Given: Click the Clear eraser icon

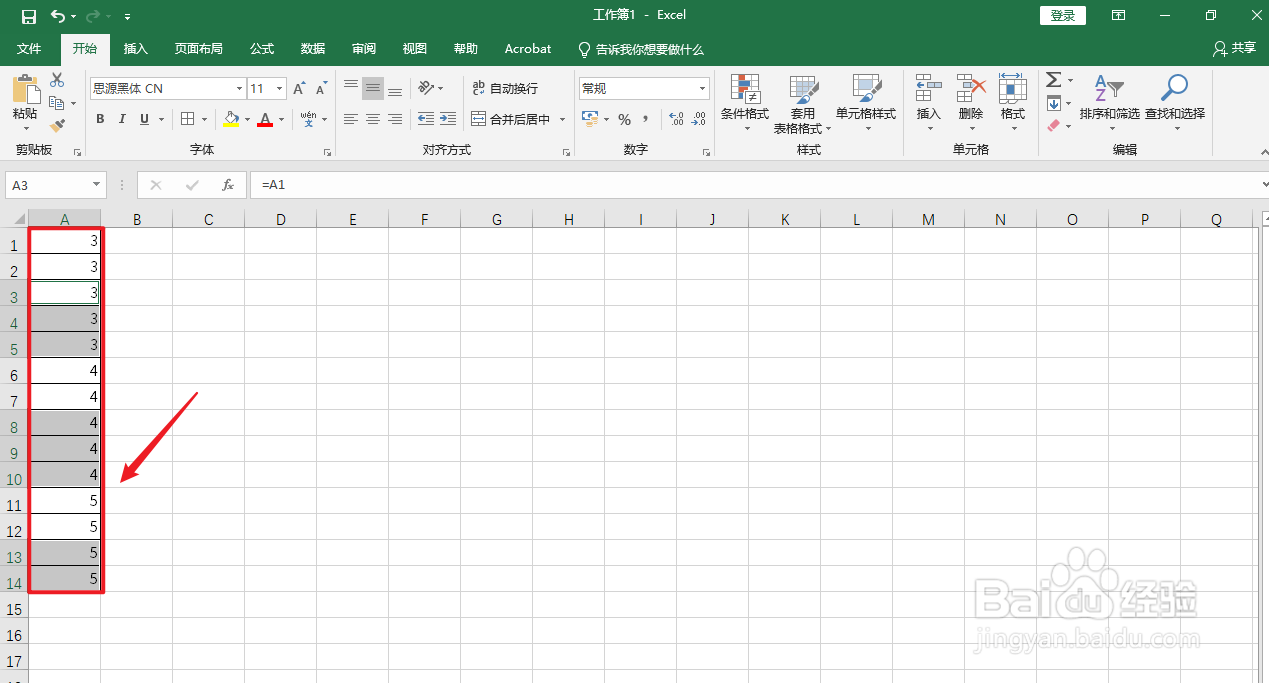Looking at the screenshot, I should click(x=1053, y=126).
